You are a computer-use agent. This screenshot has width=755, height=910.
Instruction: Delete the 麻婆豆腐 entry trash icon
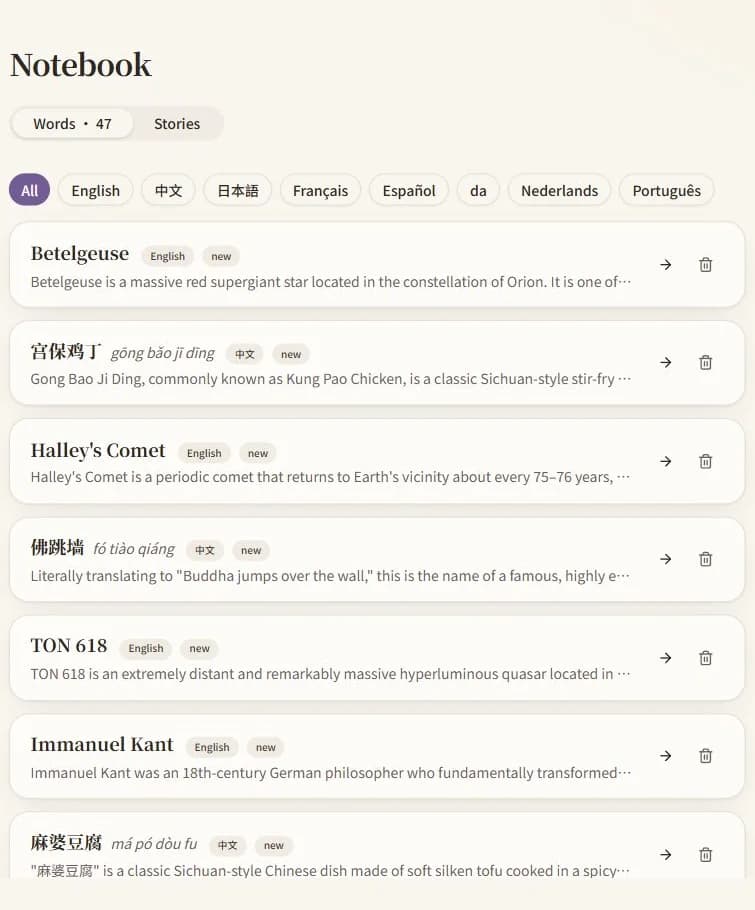point(705,854)
